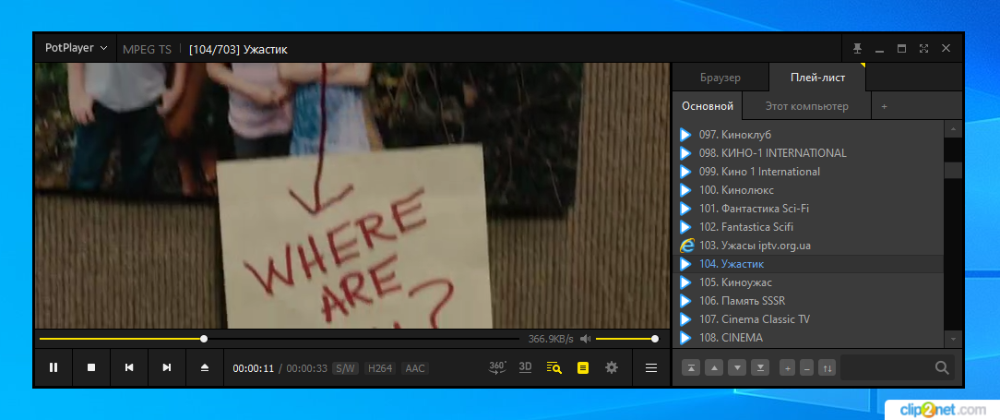
Task: Move selected item to top of playlist
Action: coord(691,368)
